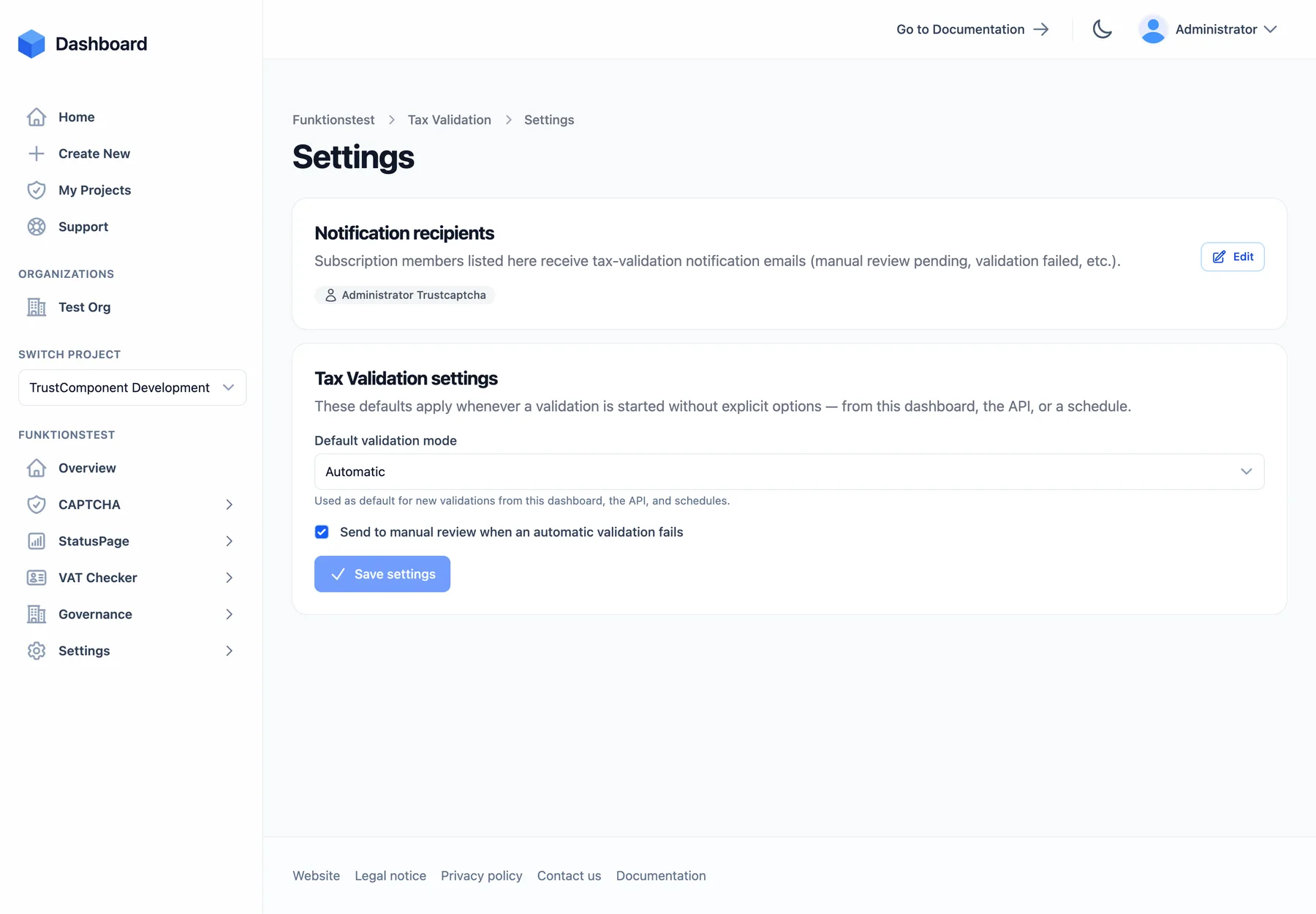Open the Administrator account menu chevron
Screen dimensions: 1316x914
(1270, 29)
